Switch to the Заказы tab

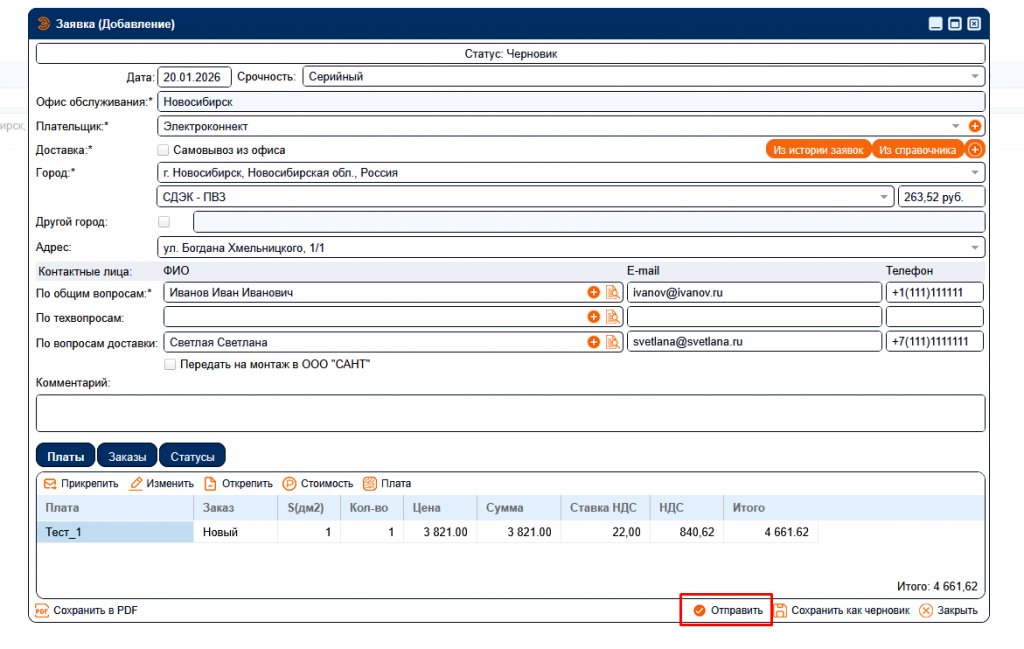[127, 456]
